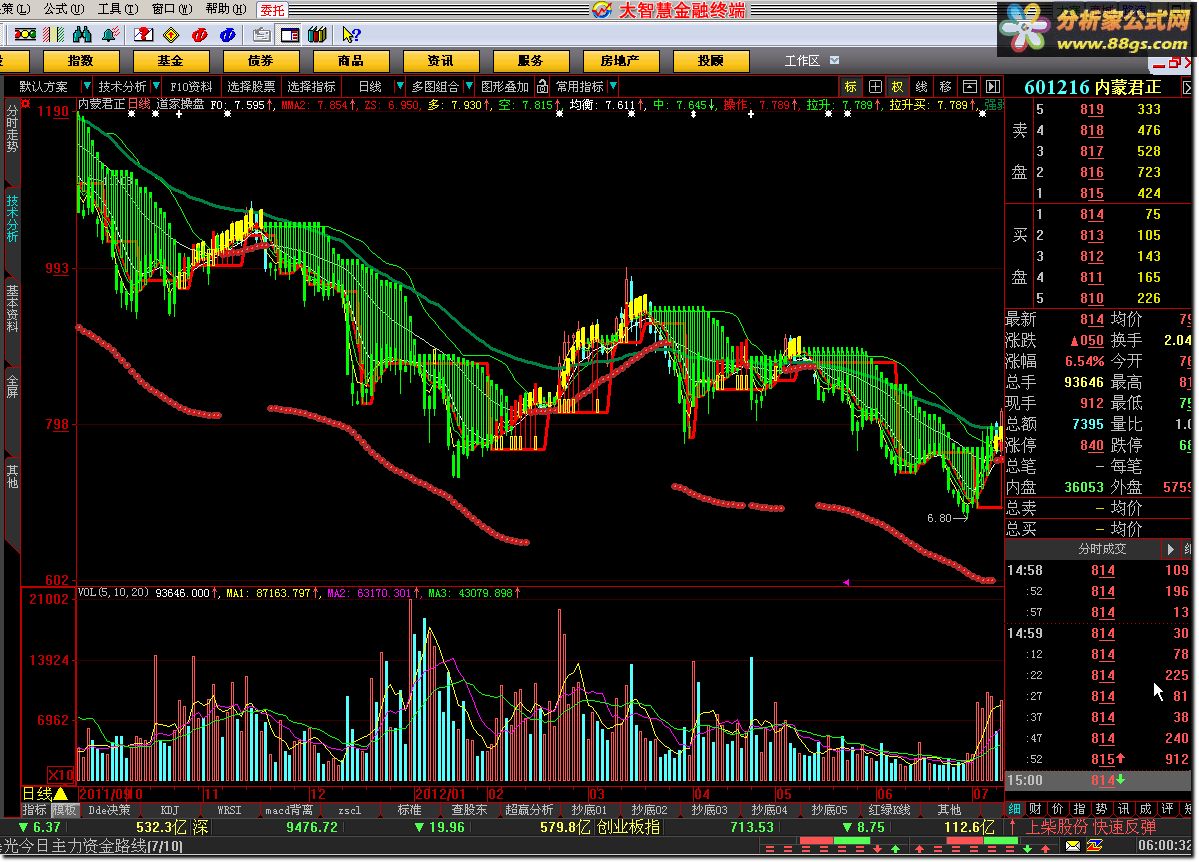Screen dimensions: 1199x862
Task: Click the yellow diamond arrow icon
Action: [171, 34]
